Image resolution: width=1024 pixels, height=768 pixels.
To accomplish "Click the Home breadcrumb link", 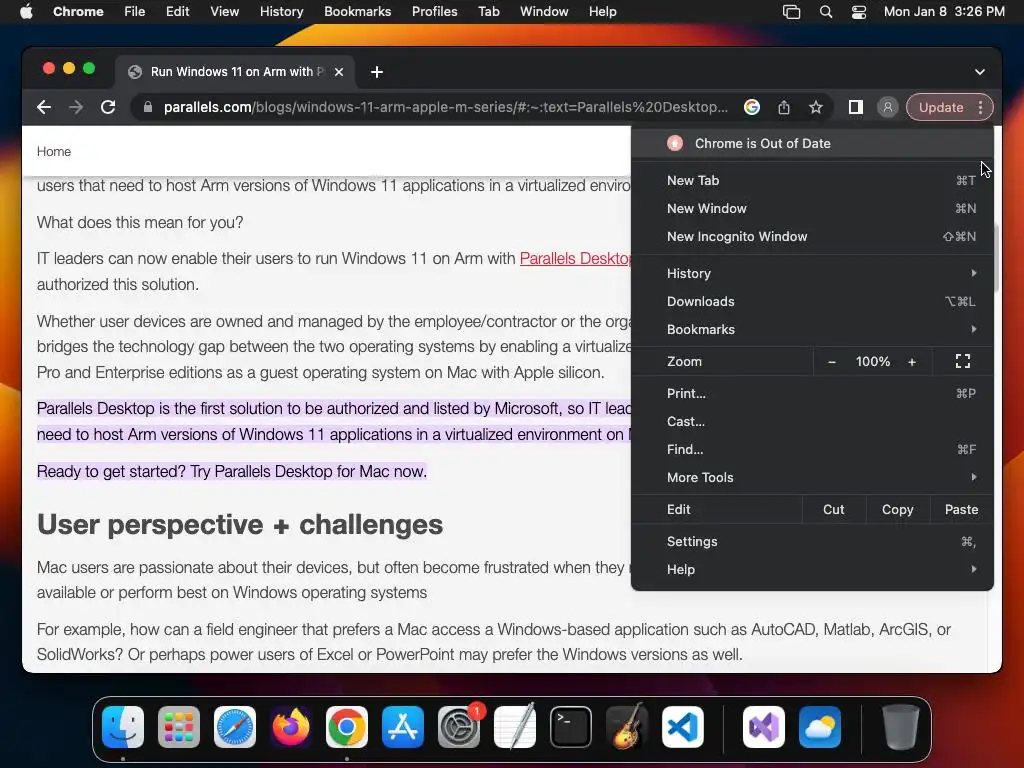I will [x=54, y=152].
